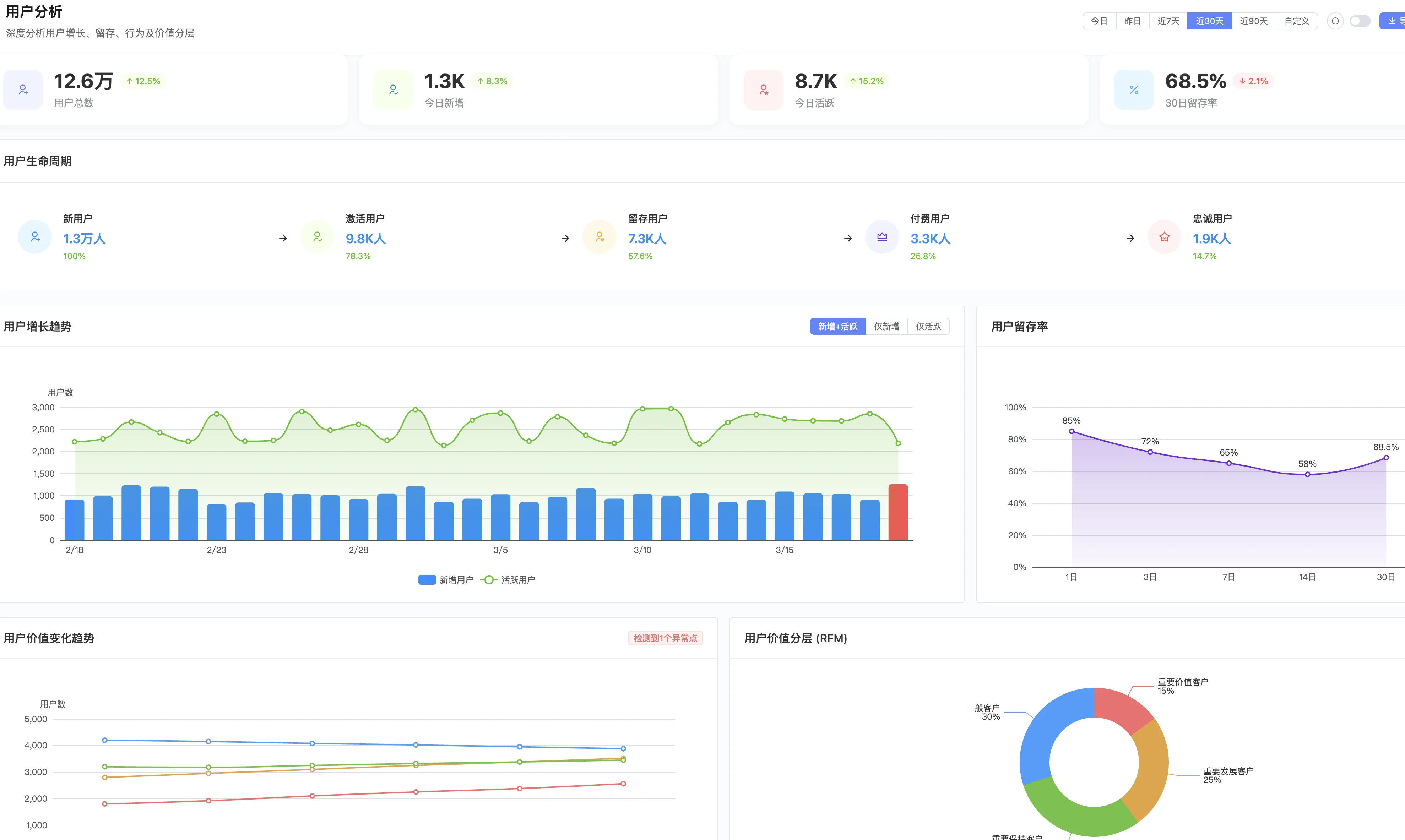
Task: Click the 用户总数 card icon
Action: point(23,89)
